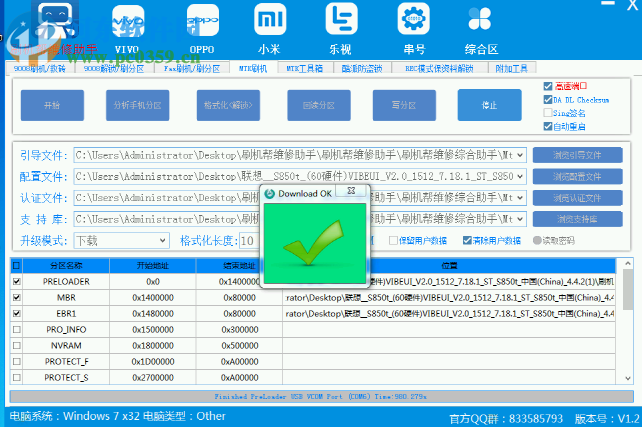This screenshot has height=427, width=642.
Task: Toggle the 自动重启 checkbox
Action: pos(548,126)
